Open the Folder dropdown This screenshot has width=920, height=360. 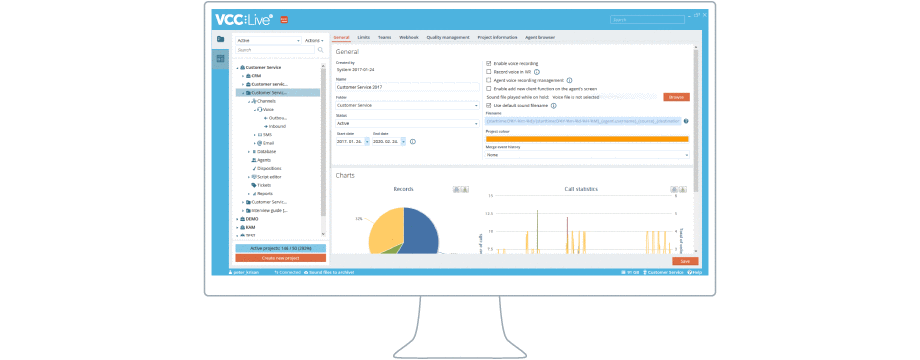407,106
